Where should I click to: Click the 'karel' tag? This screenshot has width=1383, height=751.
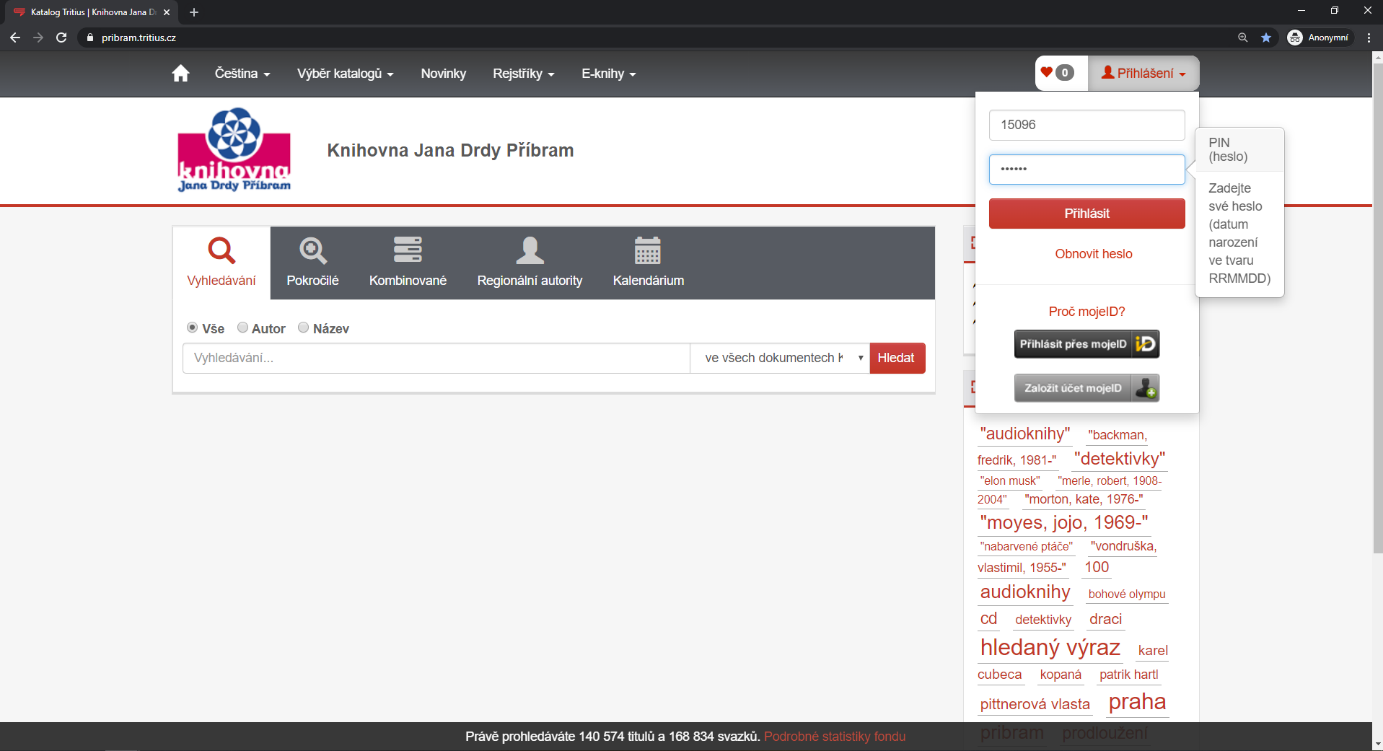(x=1153, y=651)
